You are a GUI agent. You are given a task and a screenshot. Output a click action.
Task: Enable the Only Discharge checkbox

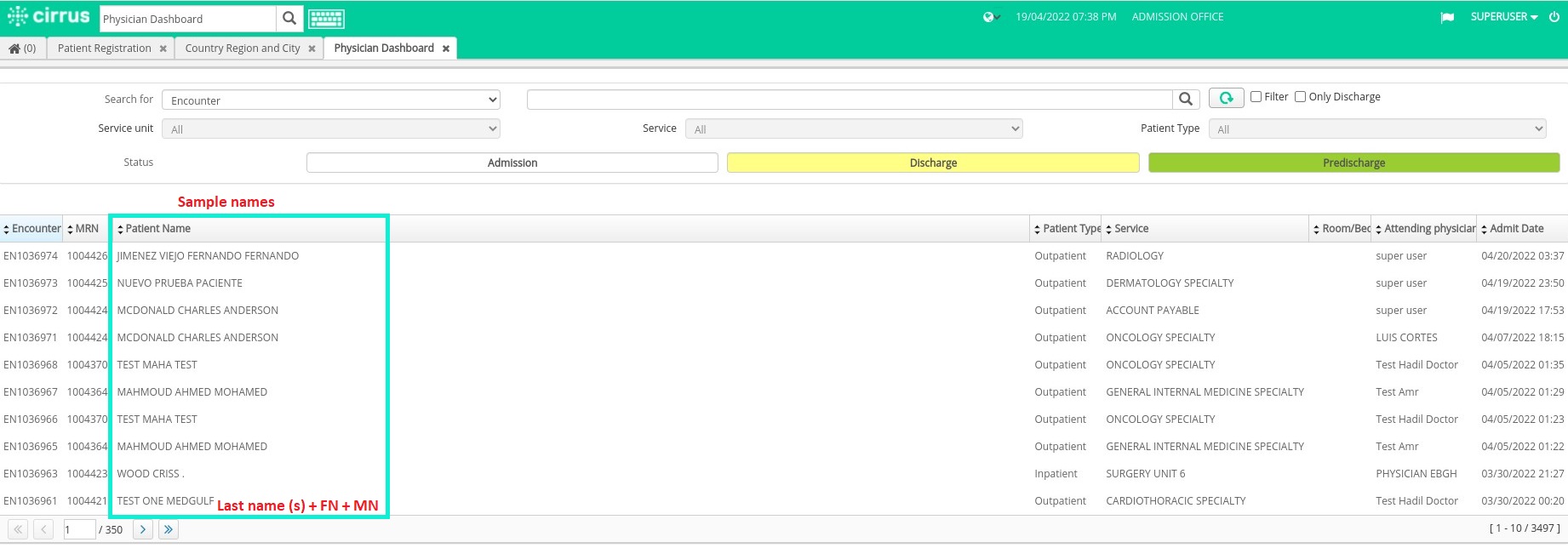click(1300, 97)
